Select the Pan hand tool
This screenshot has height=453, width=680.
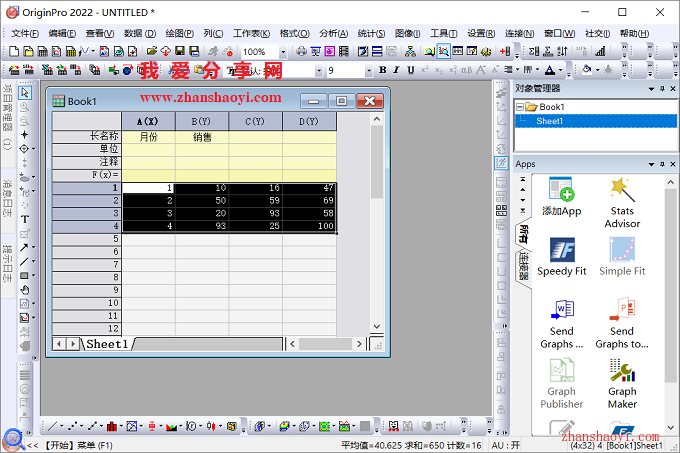25,290
